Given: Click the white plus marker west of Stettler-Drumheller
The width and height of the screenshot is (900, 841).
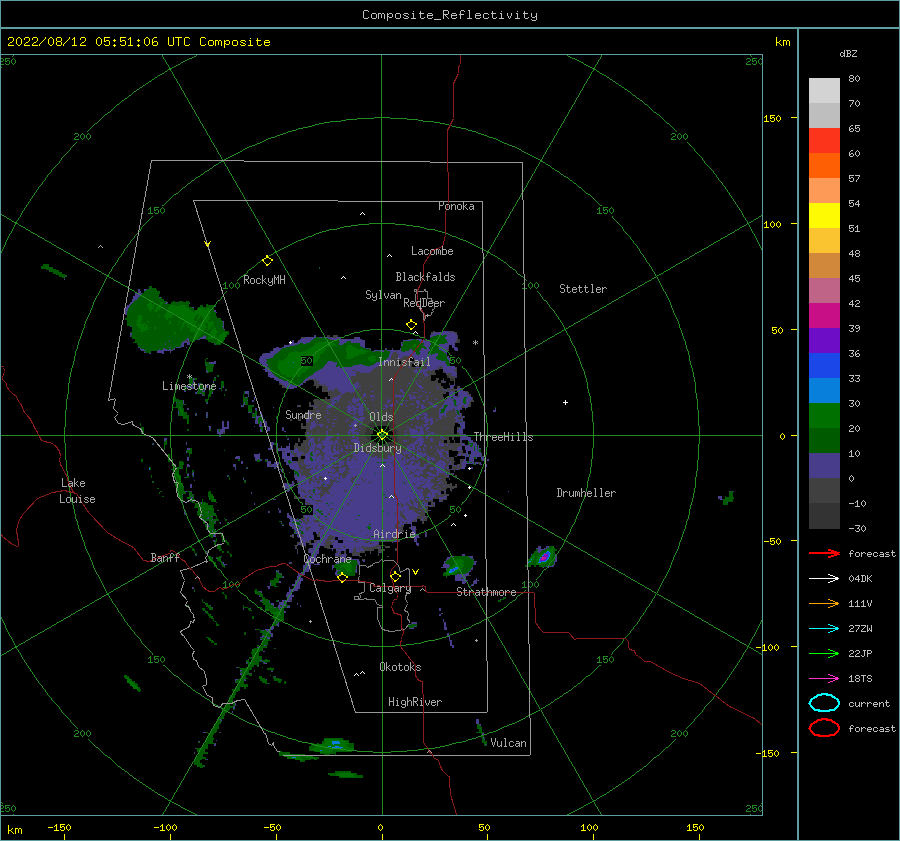Looking at the screenshot, I should pyautogui.click(x=565, y=402).
